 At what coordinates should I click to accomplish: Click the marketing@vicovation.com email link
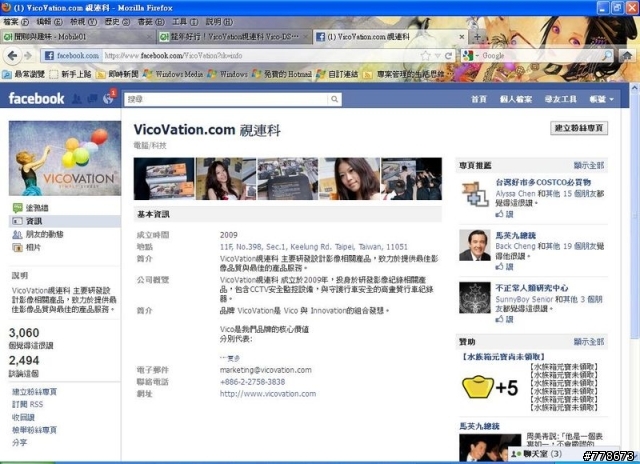[x=265, y=370]
